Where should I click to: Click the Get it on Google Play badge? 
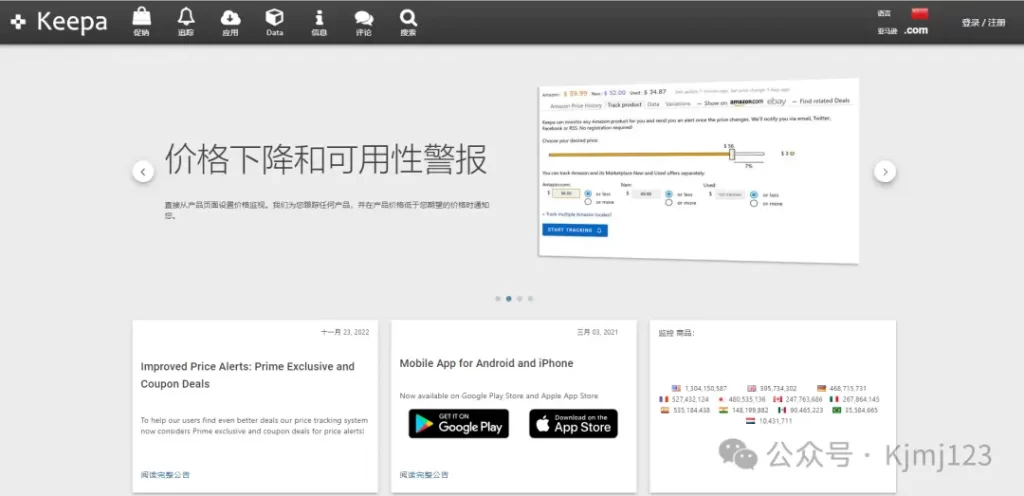click(x=458, y=424)
